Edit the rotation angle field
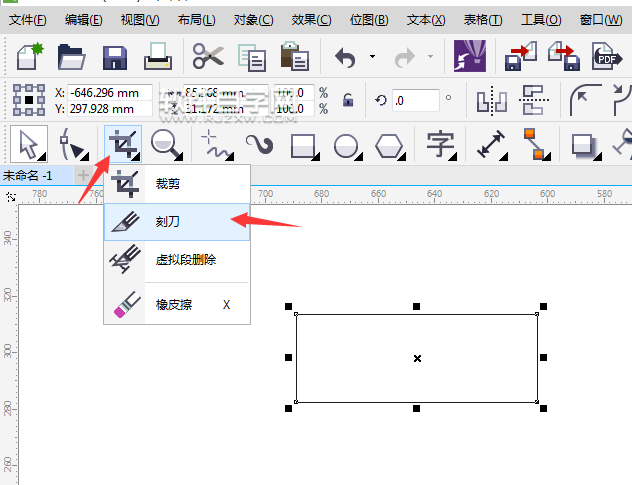The image size is (632, 485). click(416, 100)
